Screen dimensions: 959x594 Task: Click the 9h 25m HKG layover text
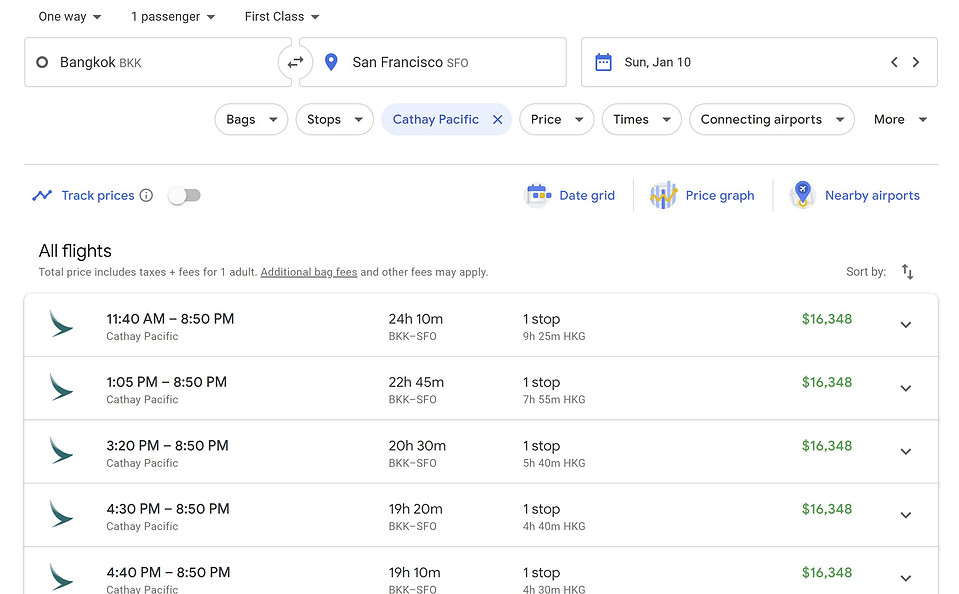(554, 336)
